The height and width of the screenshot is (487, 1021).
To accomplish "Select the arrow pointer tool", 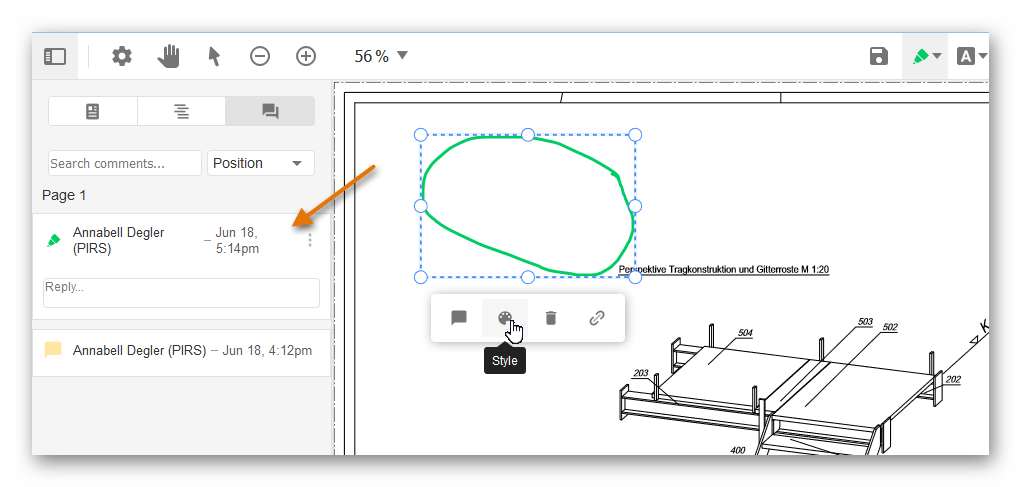I will click(213, 57).
